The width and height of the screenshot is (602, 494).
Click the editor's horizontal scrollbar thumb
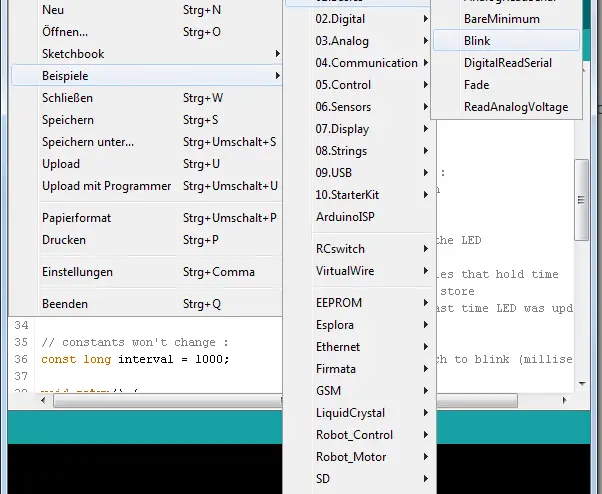tap(285, 400)
